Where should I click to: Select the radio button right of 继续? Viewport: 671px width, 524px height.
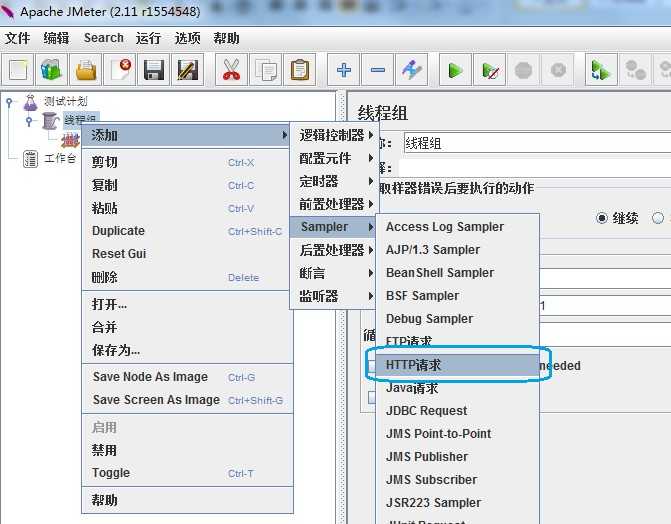[x=658, y=218]
